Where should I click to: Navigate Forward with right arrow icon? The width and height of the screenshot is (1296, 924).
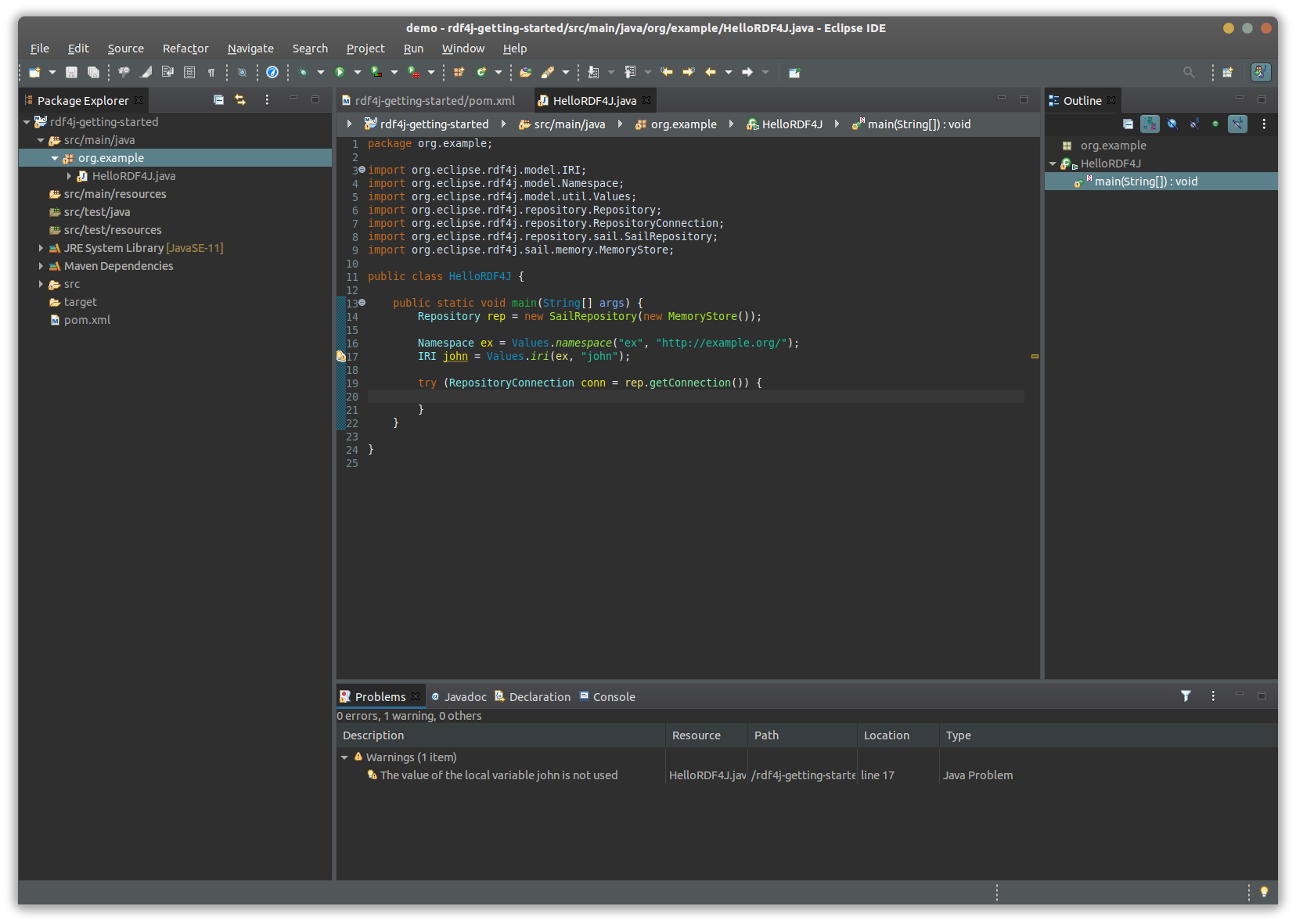(747, 73)
